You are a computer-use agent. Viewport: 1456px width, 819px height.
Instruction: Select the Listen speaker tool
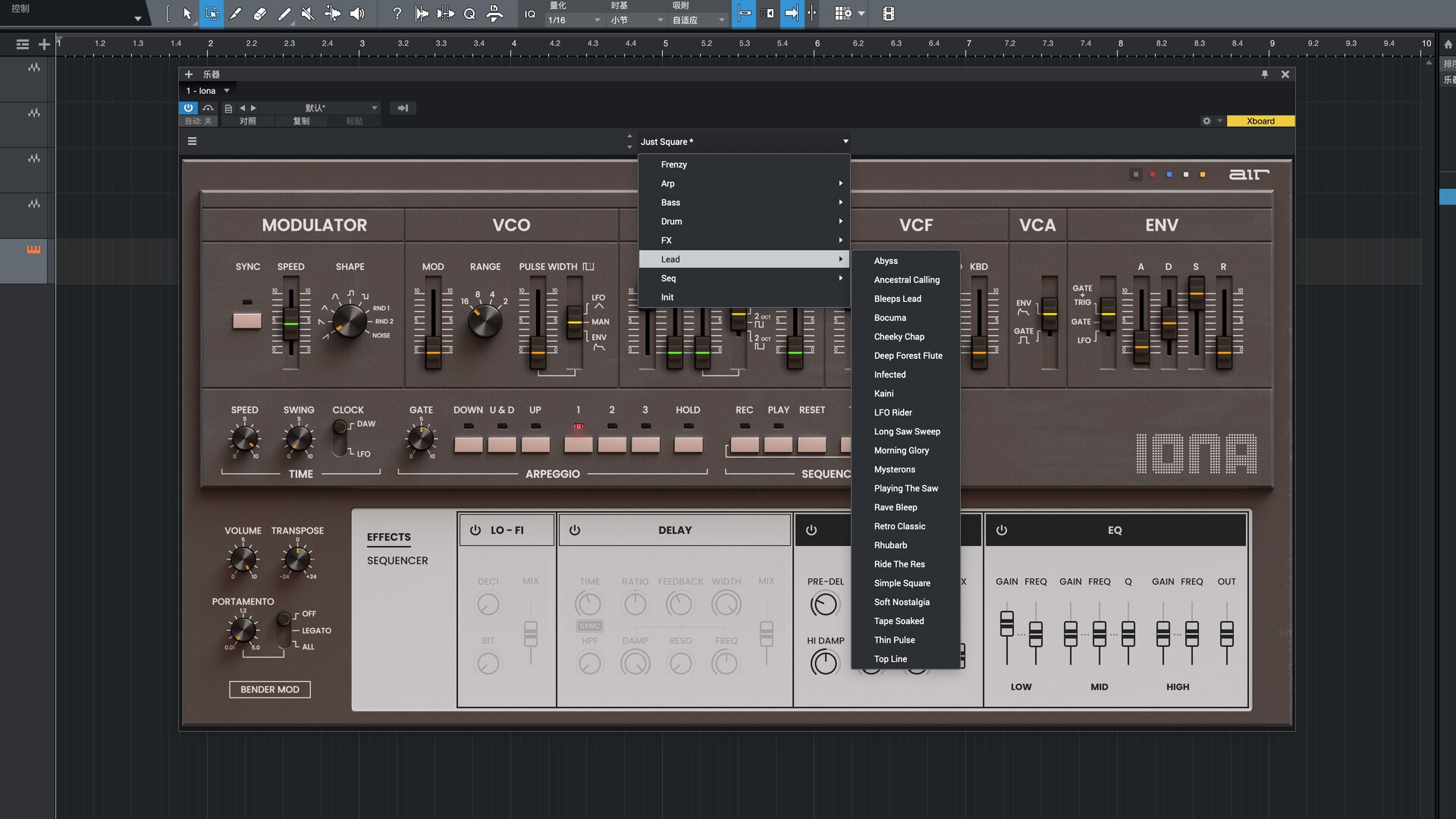(x=357, y=14)
